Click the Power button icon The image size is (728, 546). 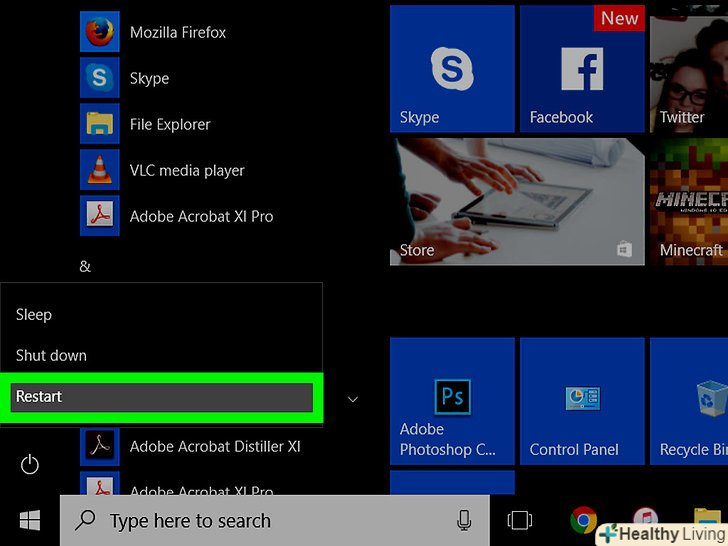coord(30,464)
